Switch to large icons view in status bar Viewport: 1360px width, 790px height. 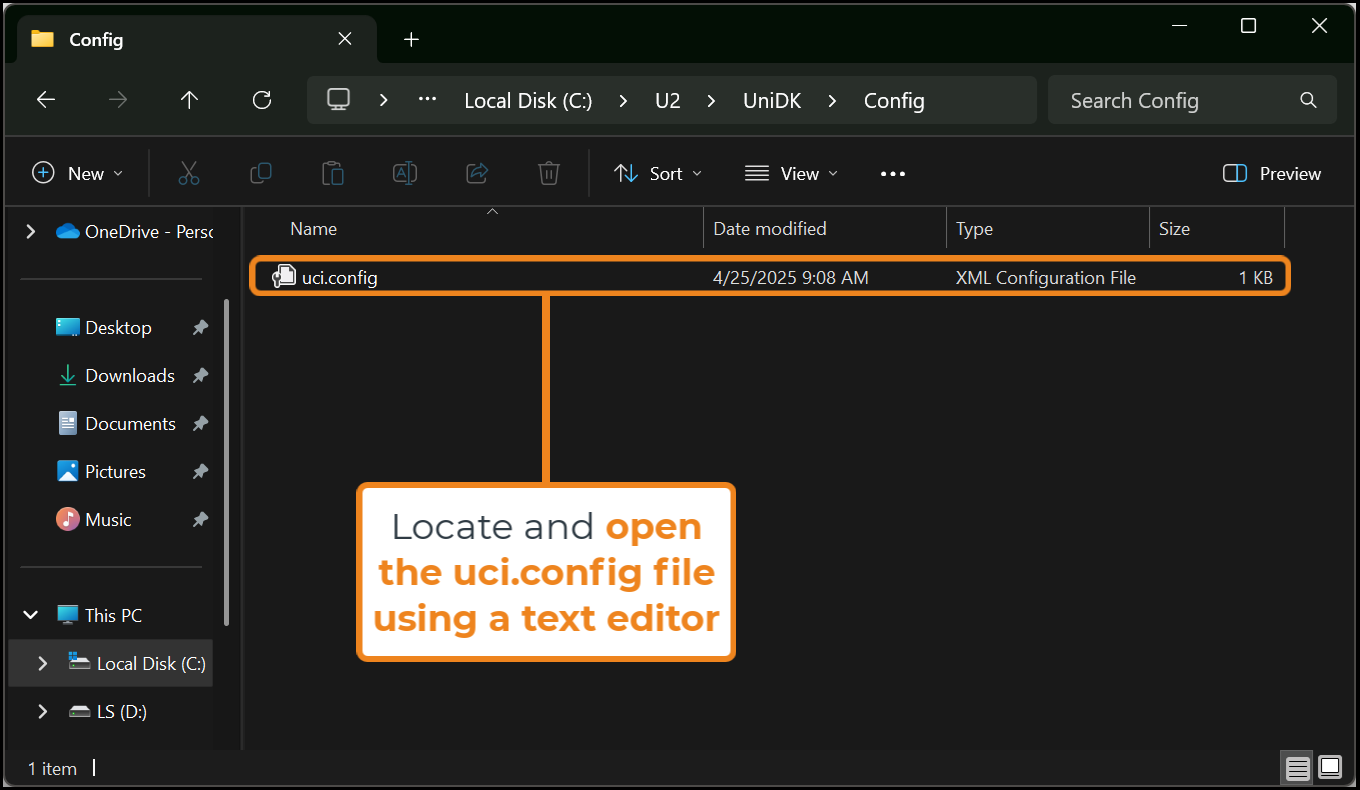click(x=1330, y=768)
